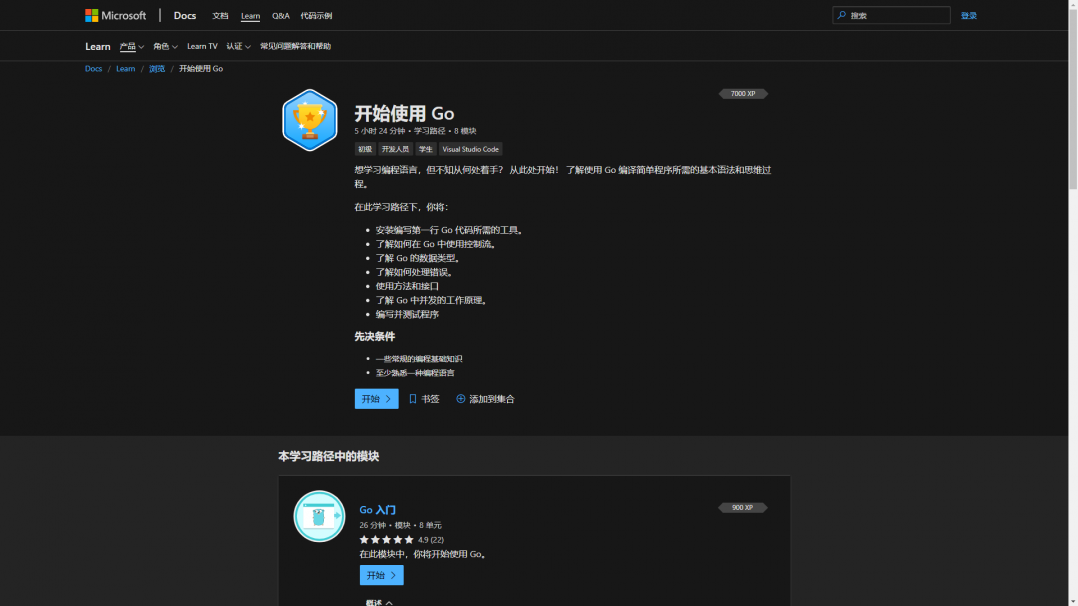Click the Go learning path trophy badge
The image size is (1078, 606).
[x=309, y=120]
